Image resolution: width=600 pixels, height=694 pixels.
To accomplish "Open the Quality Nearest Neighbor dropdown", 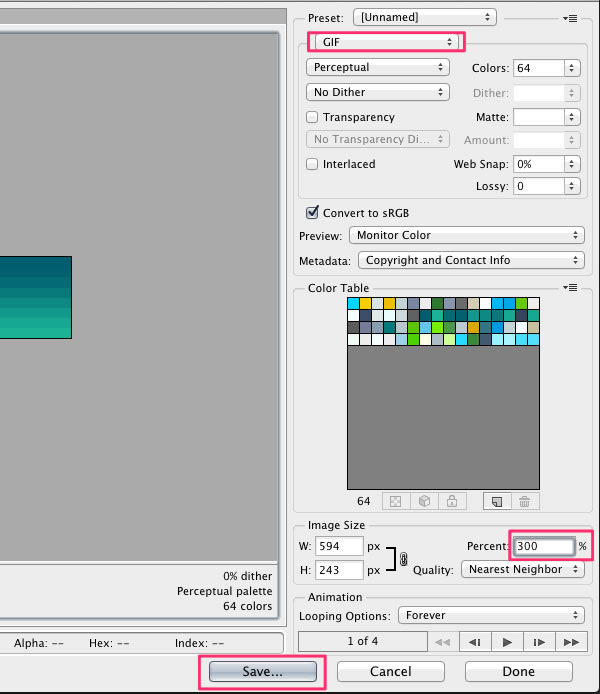I will (523, 569).
